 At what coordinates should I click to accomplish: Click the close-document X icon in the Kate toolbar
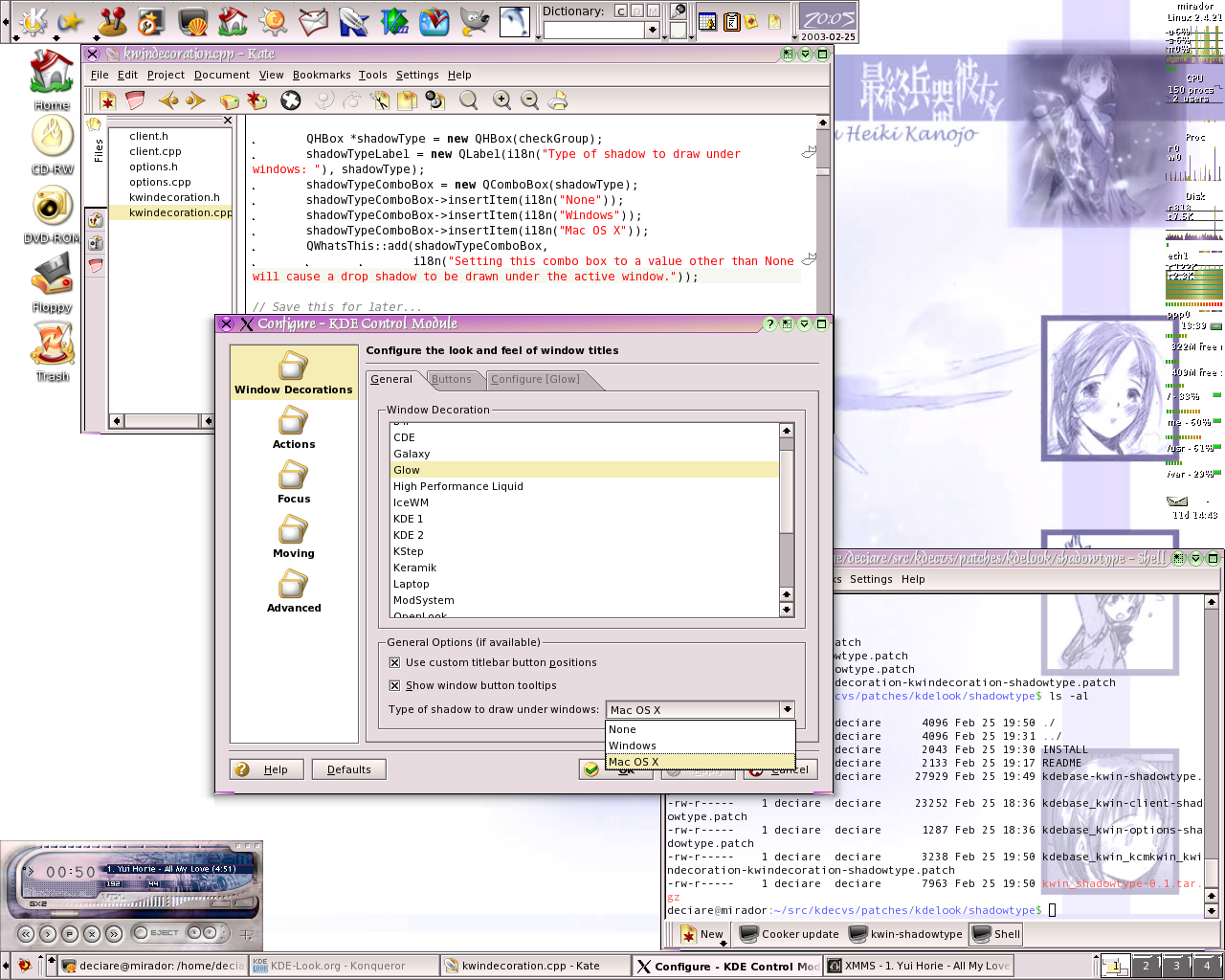point(291,100)
